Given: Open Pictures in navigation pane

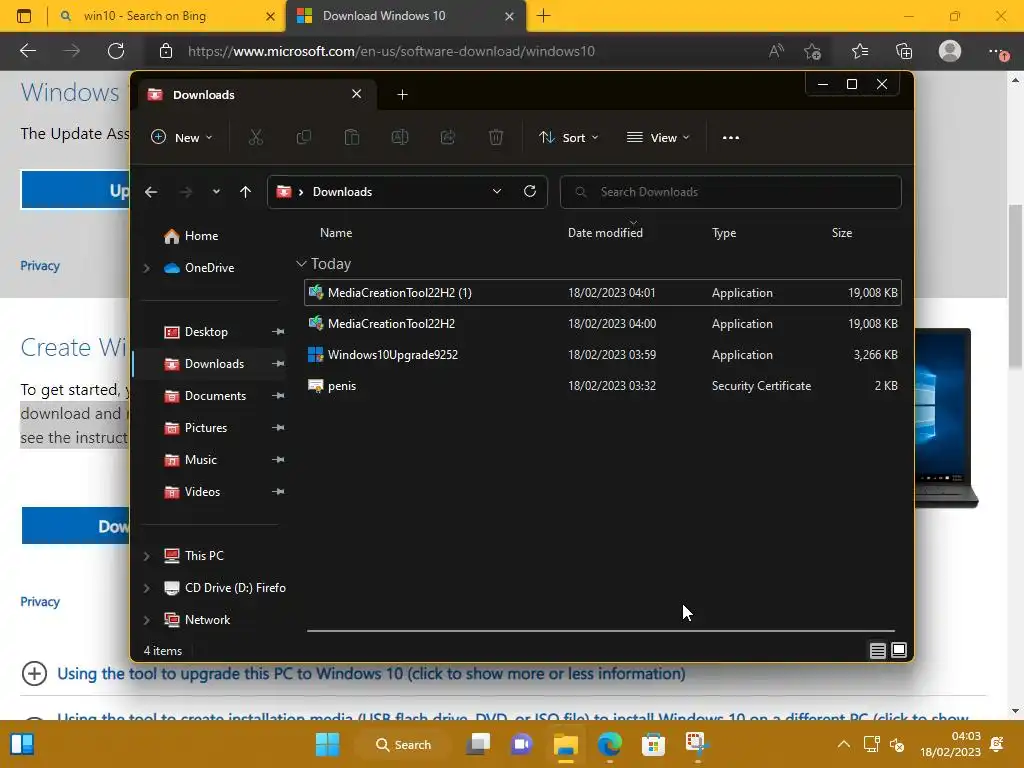Looking at the screenshot, I should (206, 428).
